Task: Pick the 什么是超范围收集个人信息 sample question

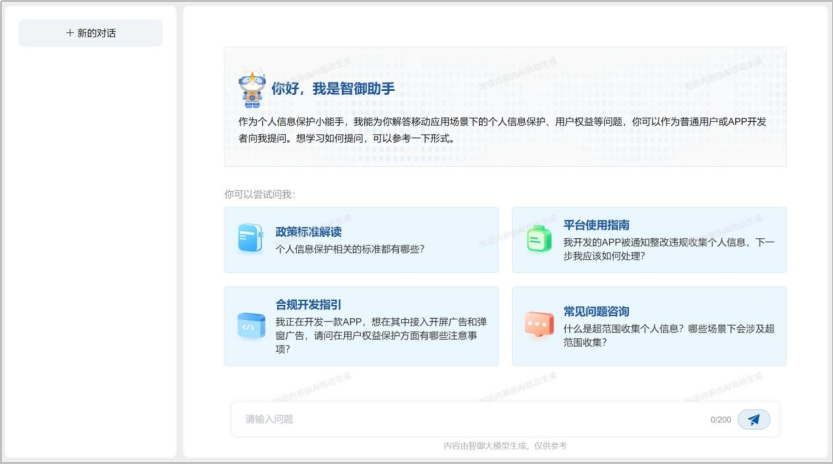Action: [x=668, y=335]
